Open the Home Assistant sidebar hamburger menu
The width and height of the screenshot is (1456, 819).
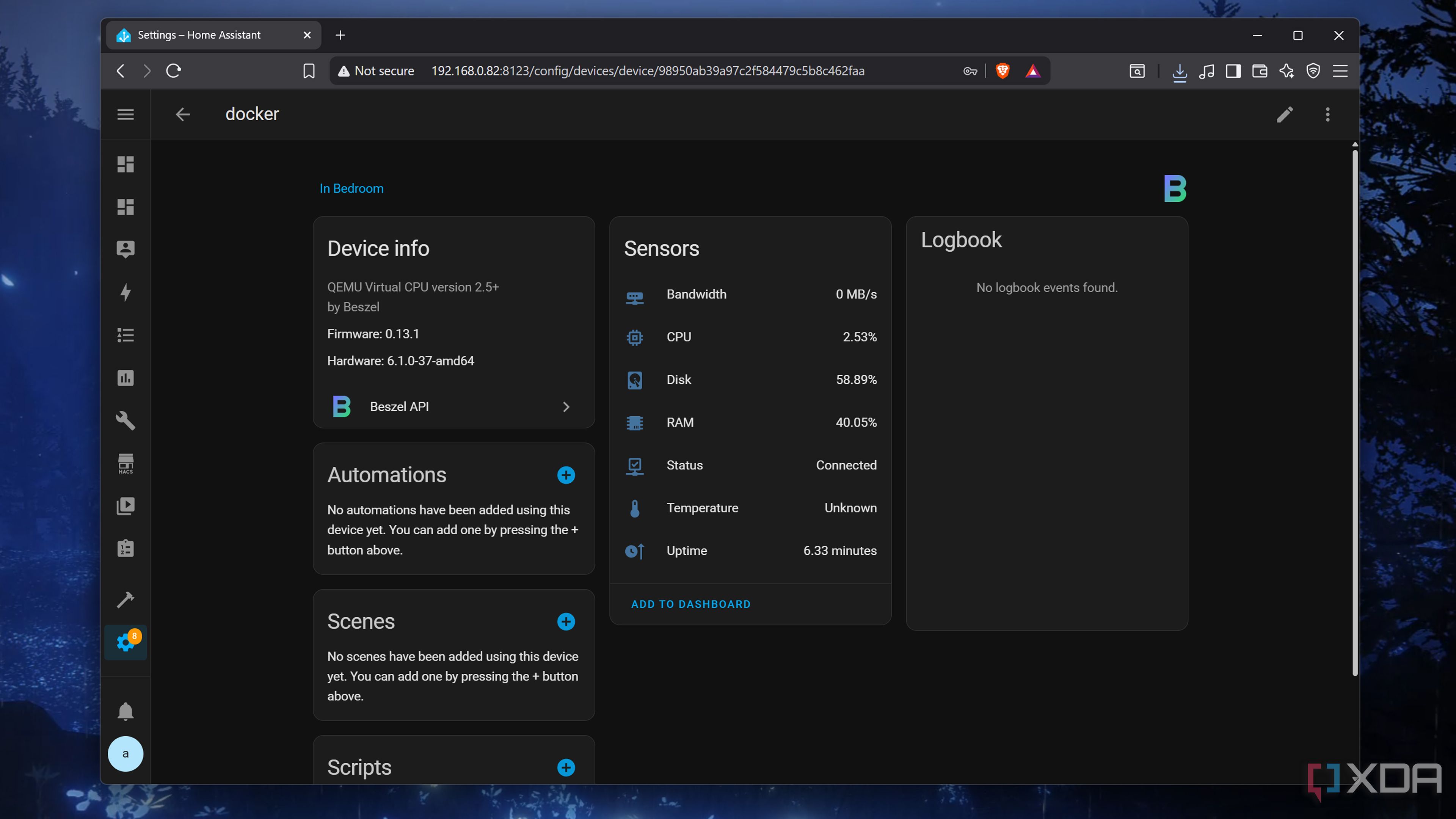(x=126, y=114)
